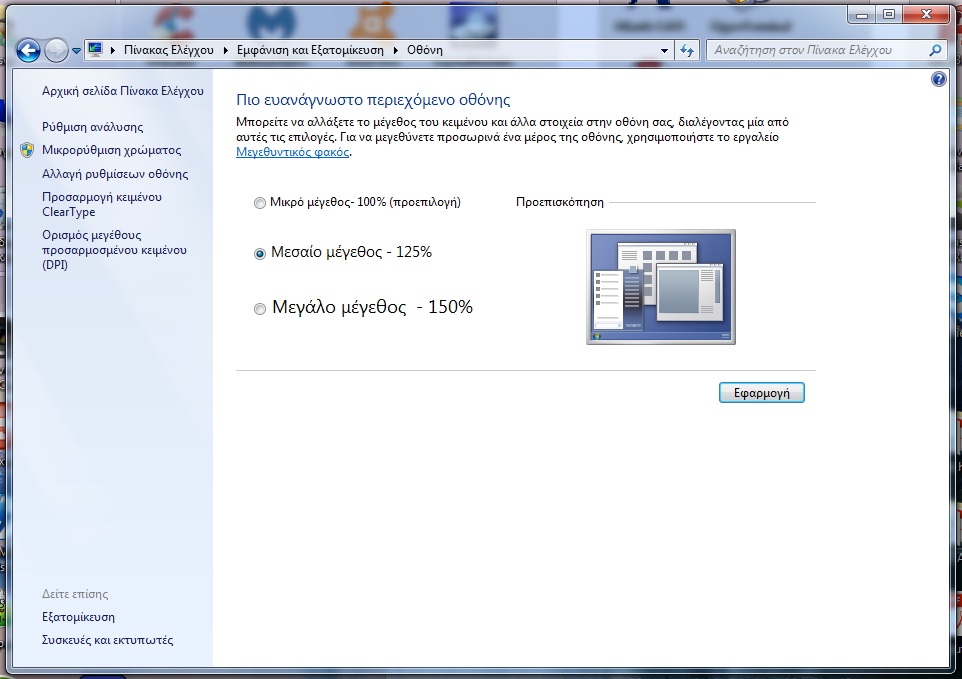Image resolution: width=962 pixels, height=679 pixels.
Task: Select Μικρό μέγεθος 100% radio button
Action: [x=260, y=203]
